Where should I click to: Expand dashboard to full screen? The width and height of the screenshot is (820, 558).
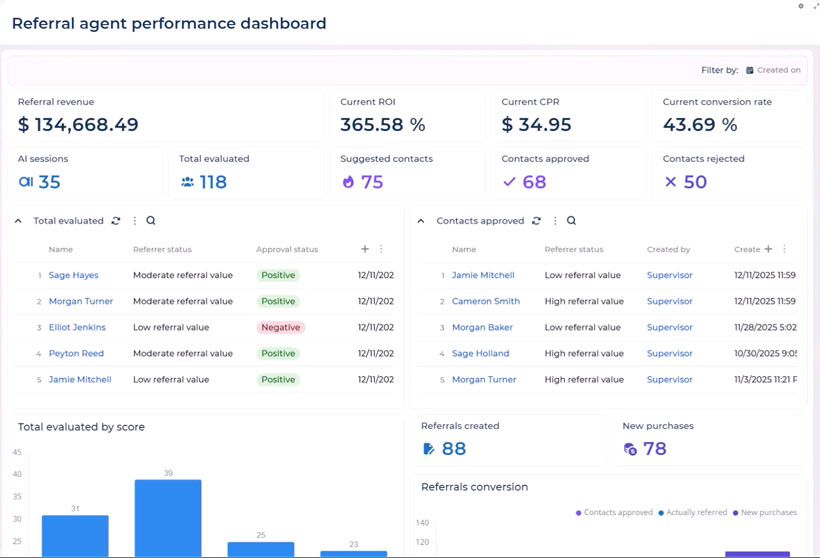[815, 6]
